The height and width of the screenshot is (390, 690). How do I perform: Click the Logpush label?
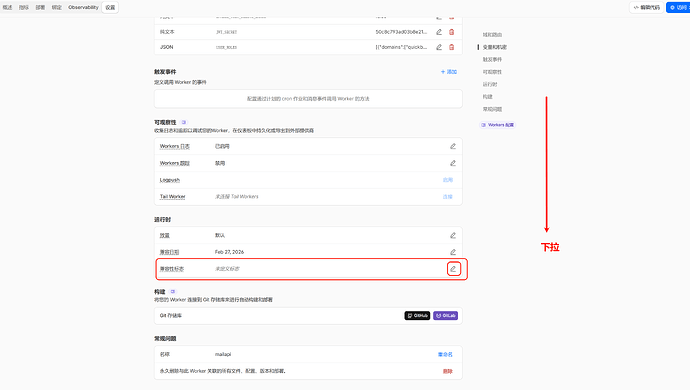point(169,180)
